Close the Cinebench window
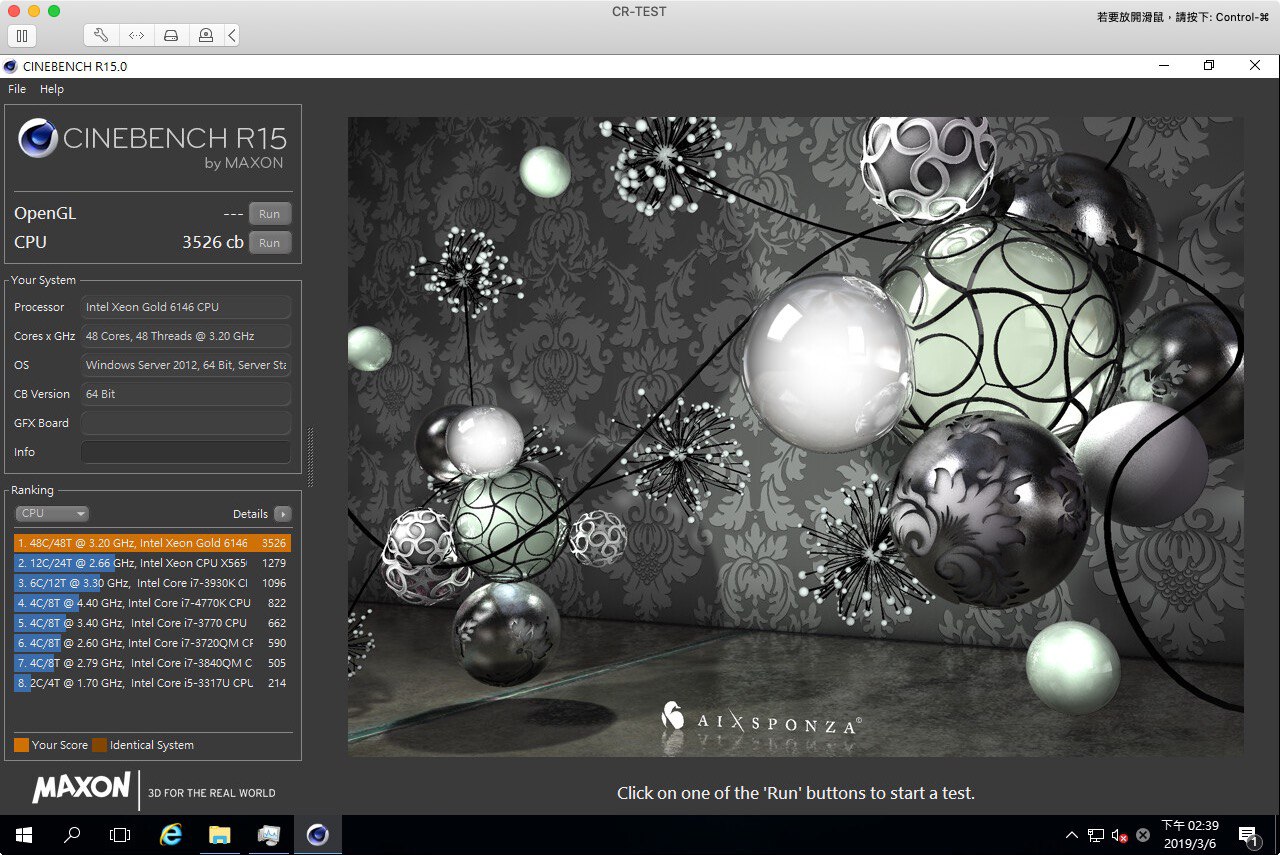Image resolution: width=1280 pixels, height=855 pixels. pos(1255,66)
